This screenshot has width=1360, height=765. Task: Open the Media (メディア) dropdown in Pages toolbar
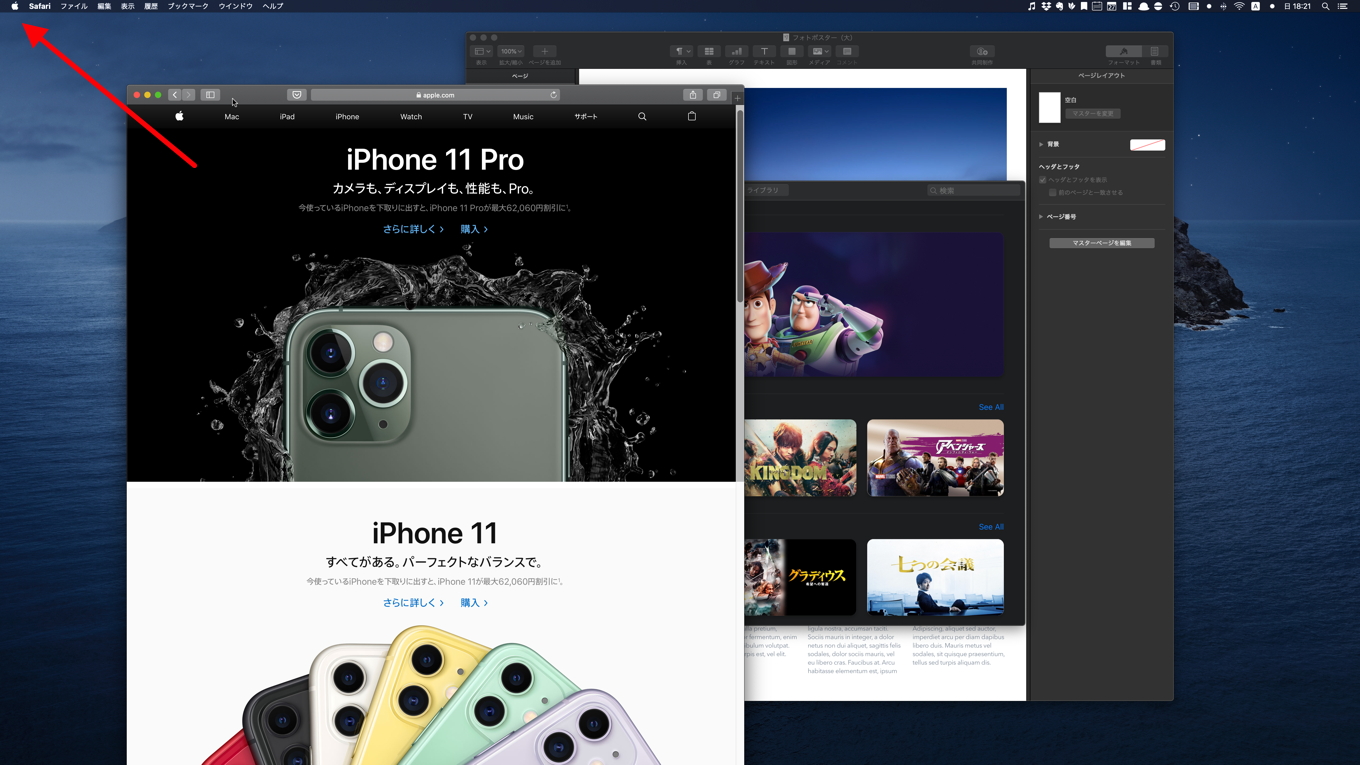pos(819,51)
